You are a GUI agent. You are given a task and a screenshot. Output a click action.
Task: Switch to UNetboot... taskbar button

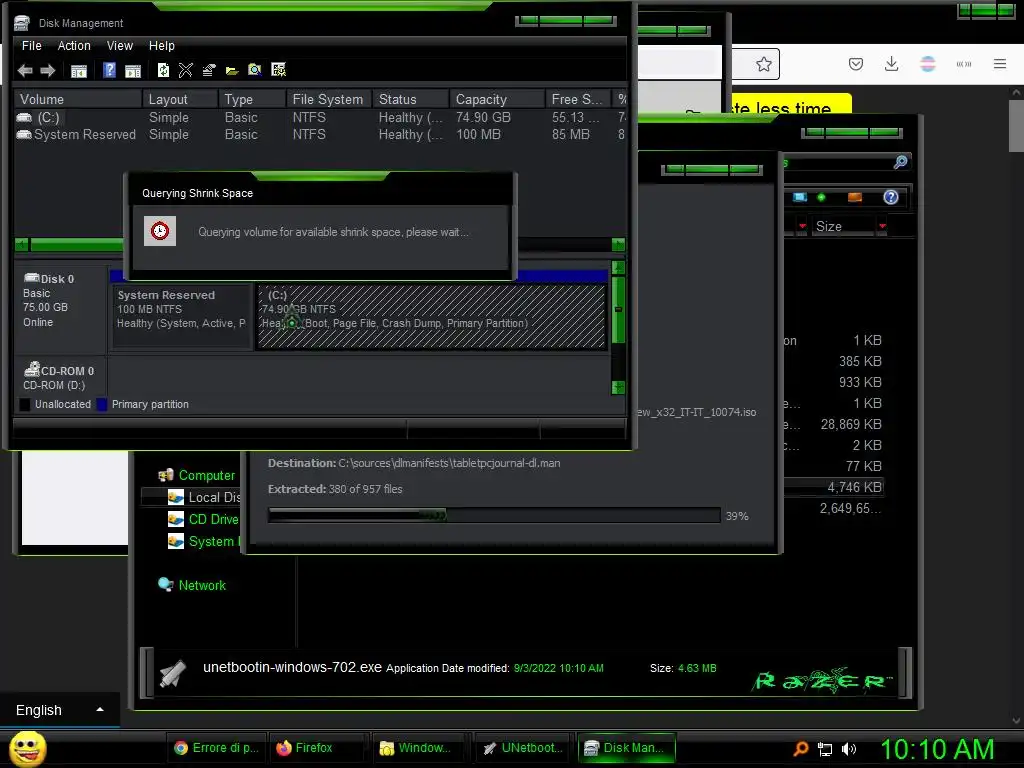pos(521,748)
